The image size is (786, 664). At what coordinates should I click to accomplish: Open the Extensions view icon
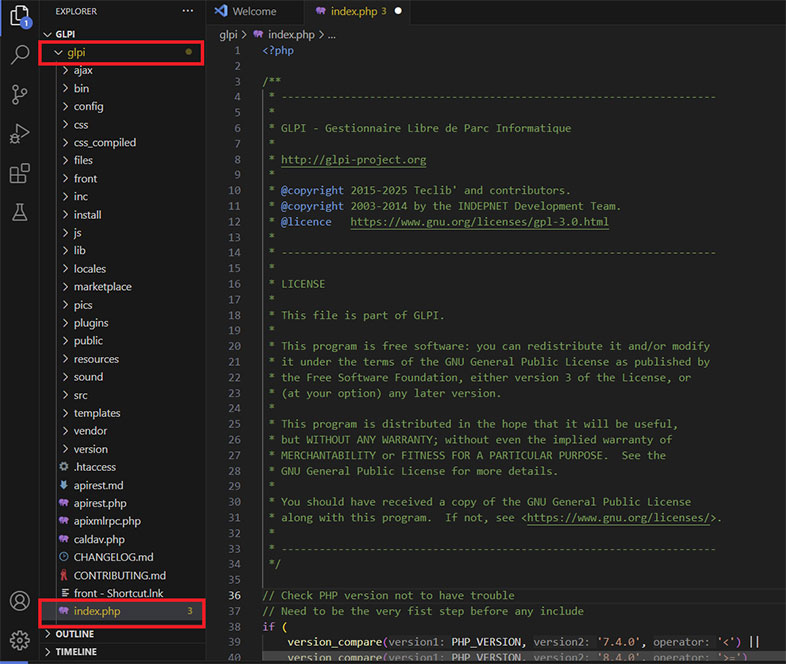click(19, 174)
